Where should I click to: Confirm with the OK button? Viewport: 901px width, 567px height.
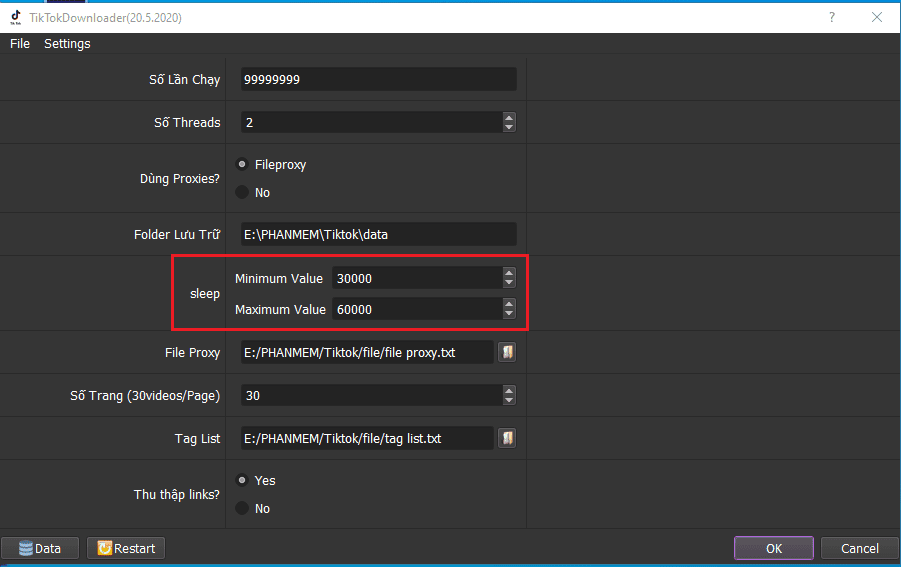[x=774, y=548]
